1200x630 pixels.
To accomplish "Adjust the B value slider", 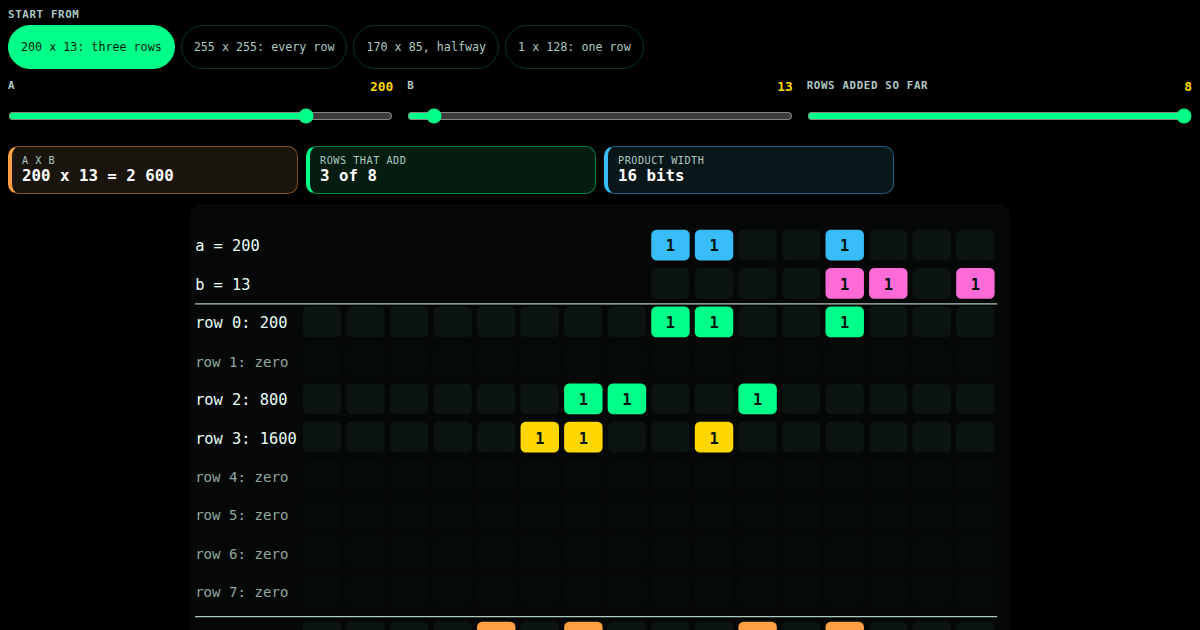I will pos(600,116).
